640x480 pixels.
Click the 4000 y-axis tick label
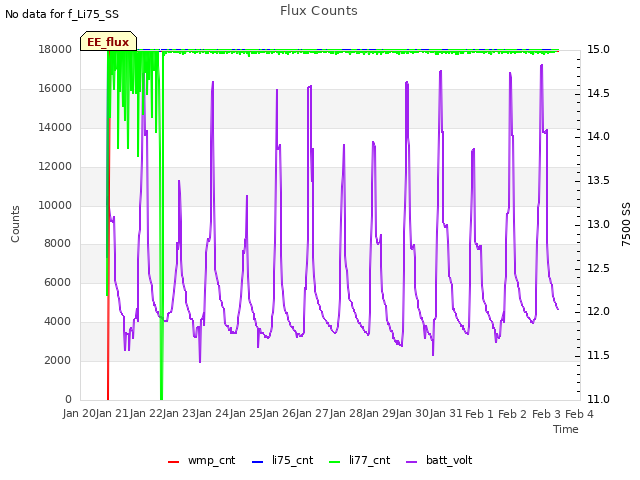click(58, 322)
